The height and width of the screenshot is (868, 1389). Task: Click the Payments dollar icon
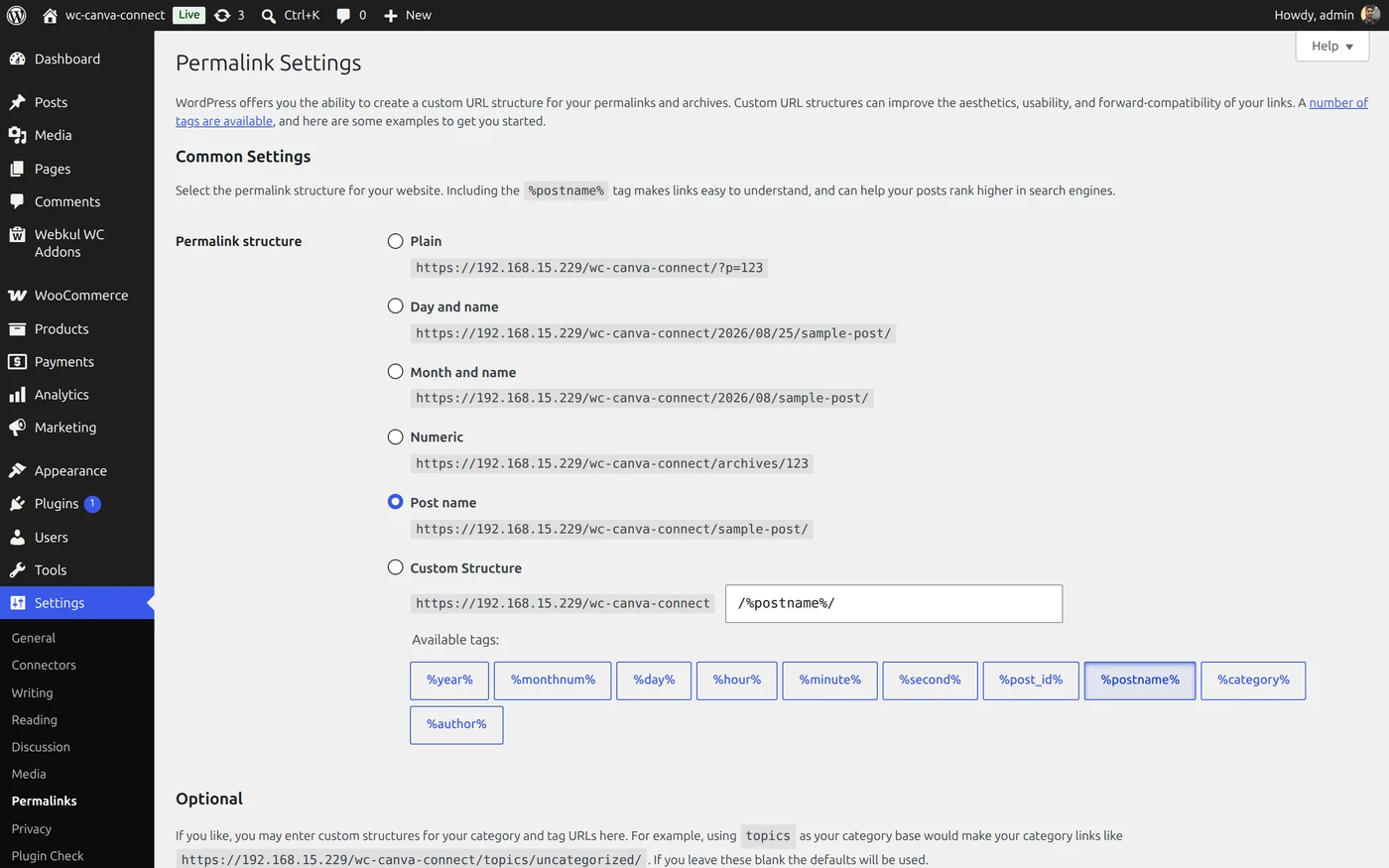click(x=17, y=362)
